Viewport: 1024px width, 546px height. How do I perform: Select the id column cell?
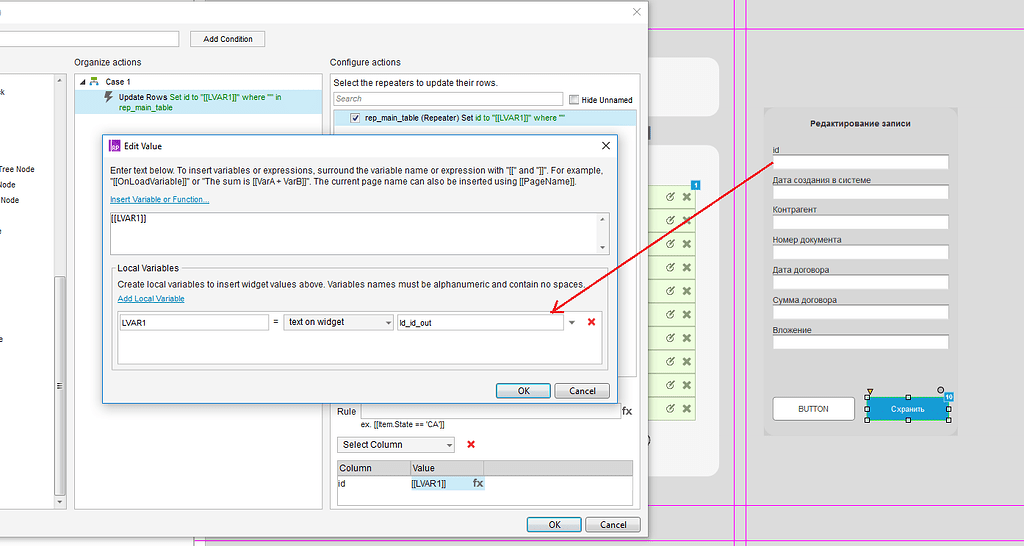[374, 483]
